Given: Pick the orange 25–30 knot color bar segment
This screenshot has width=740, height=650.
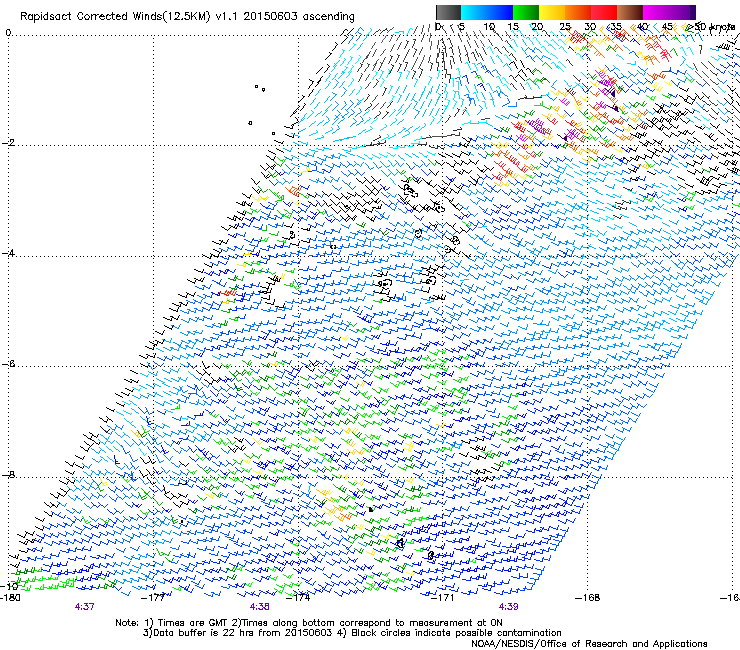Looking at the screenshot, I should pyautogui.click(x=578, y=12).
